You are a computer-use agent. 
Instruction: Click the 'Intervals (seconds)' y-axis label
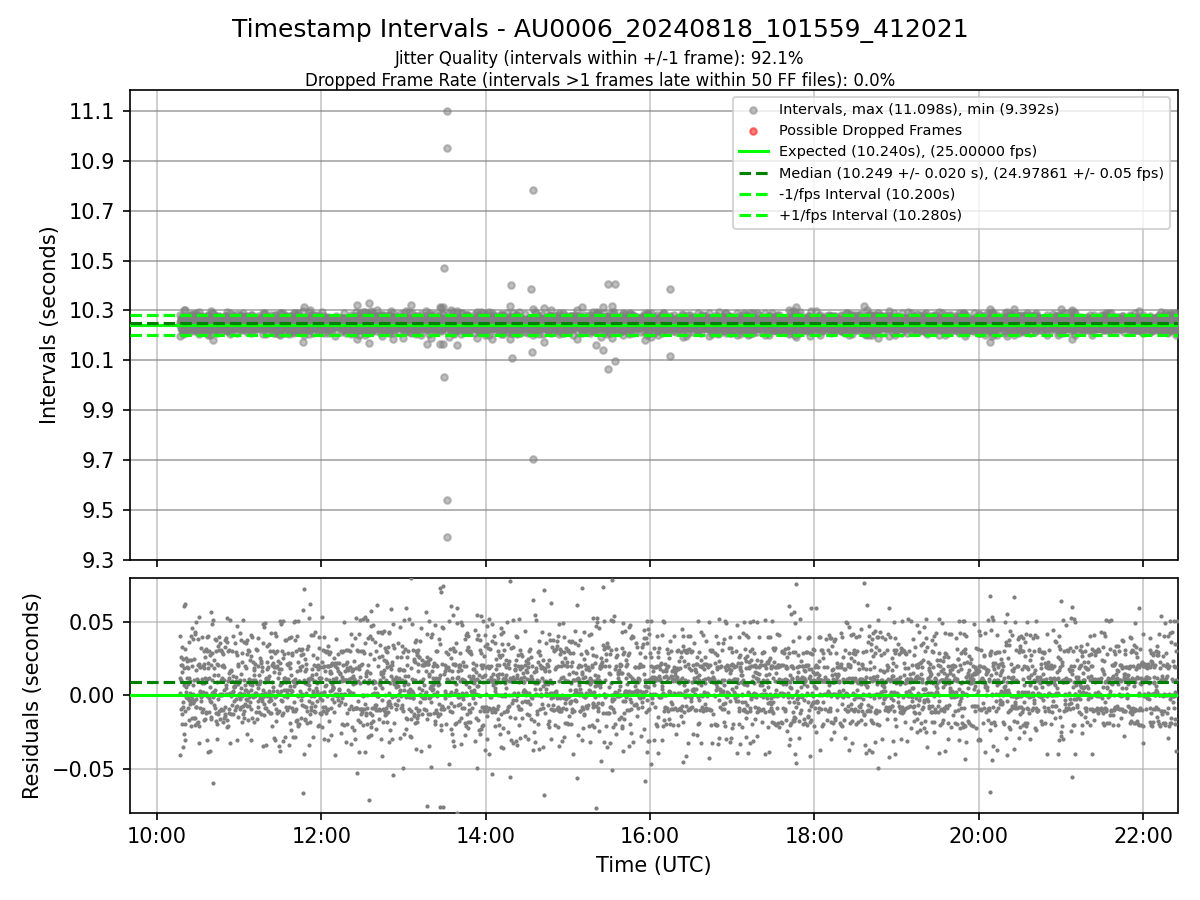[49, 325]
